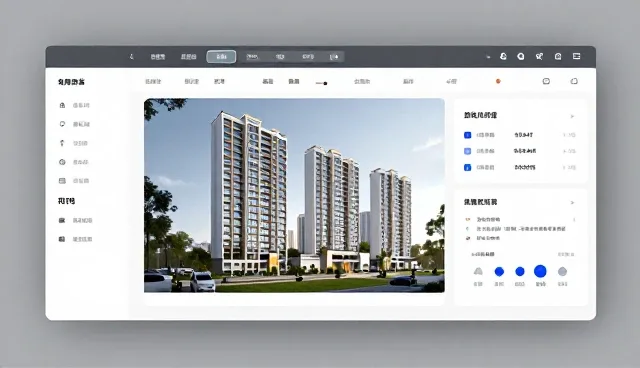Click the slider handle in the secondary navigation row
The width and height of the screenshot is (640, 368).
[x=325, y=83]
